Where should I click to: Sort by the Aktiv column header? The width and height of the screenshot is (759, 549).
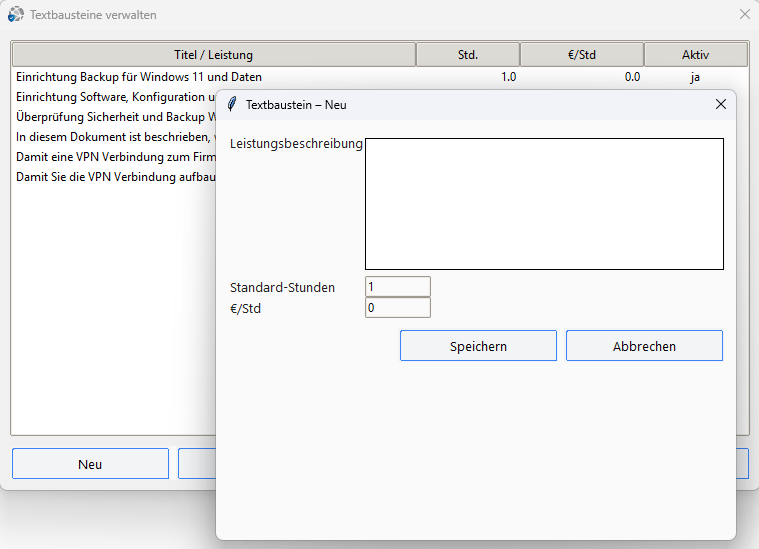[695, 54]
